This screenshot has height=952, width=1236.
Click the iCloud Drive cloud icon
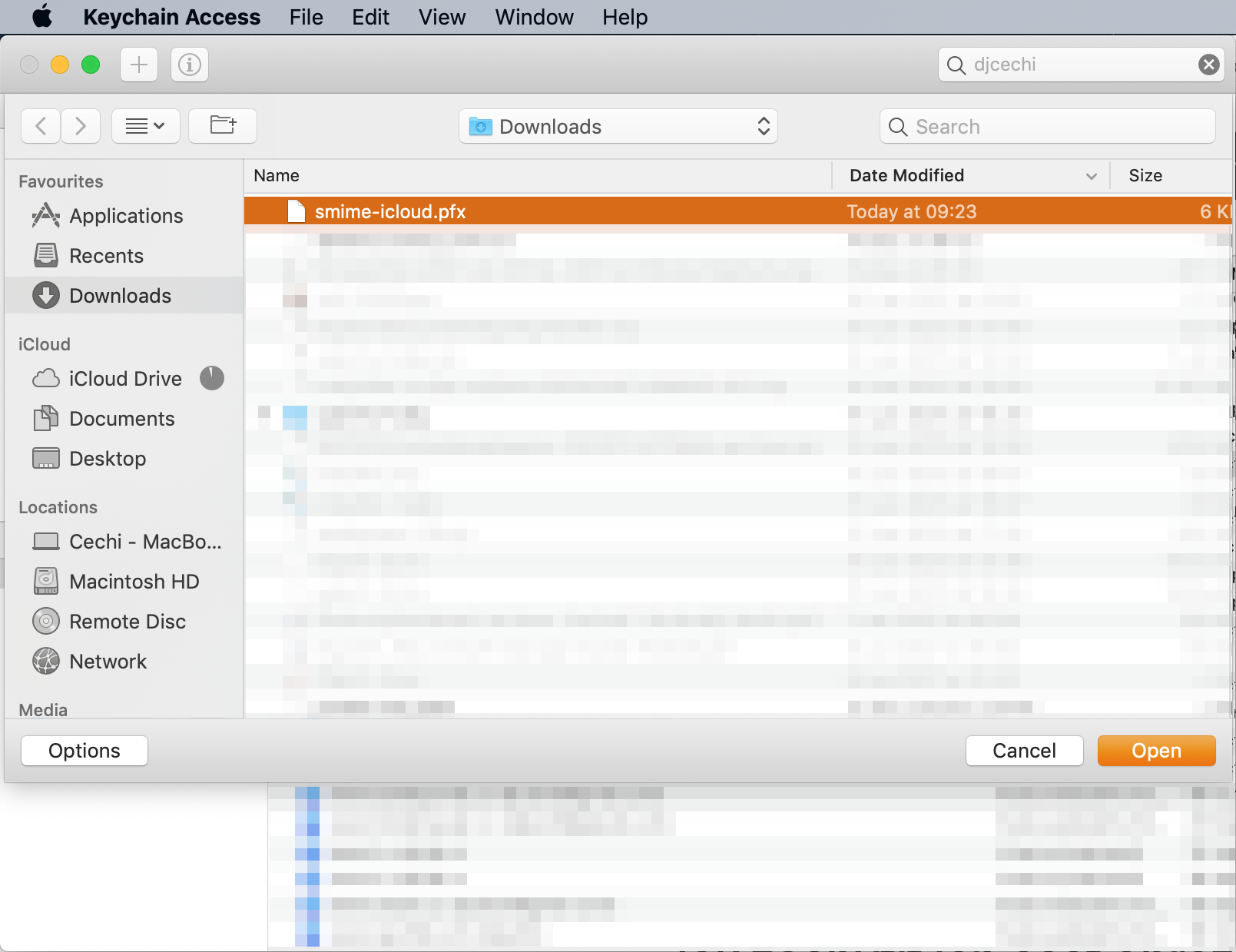pos(46,379)
